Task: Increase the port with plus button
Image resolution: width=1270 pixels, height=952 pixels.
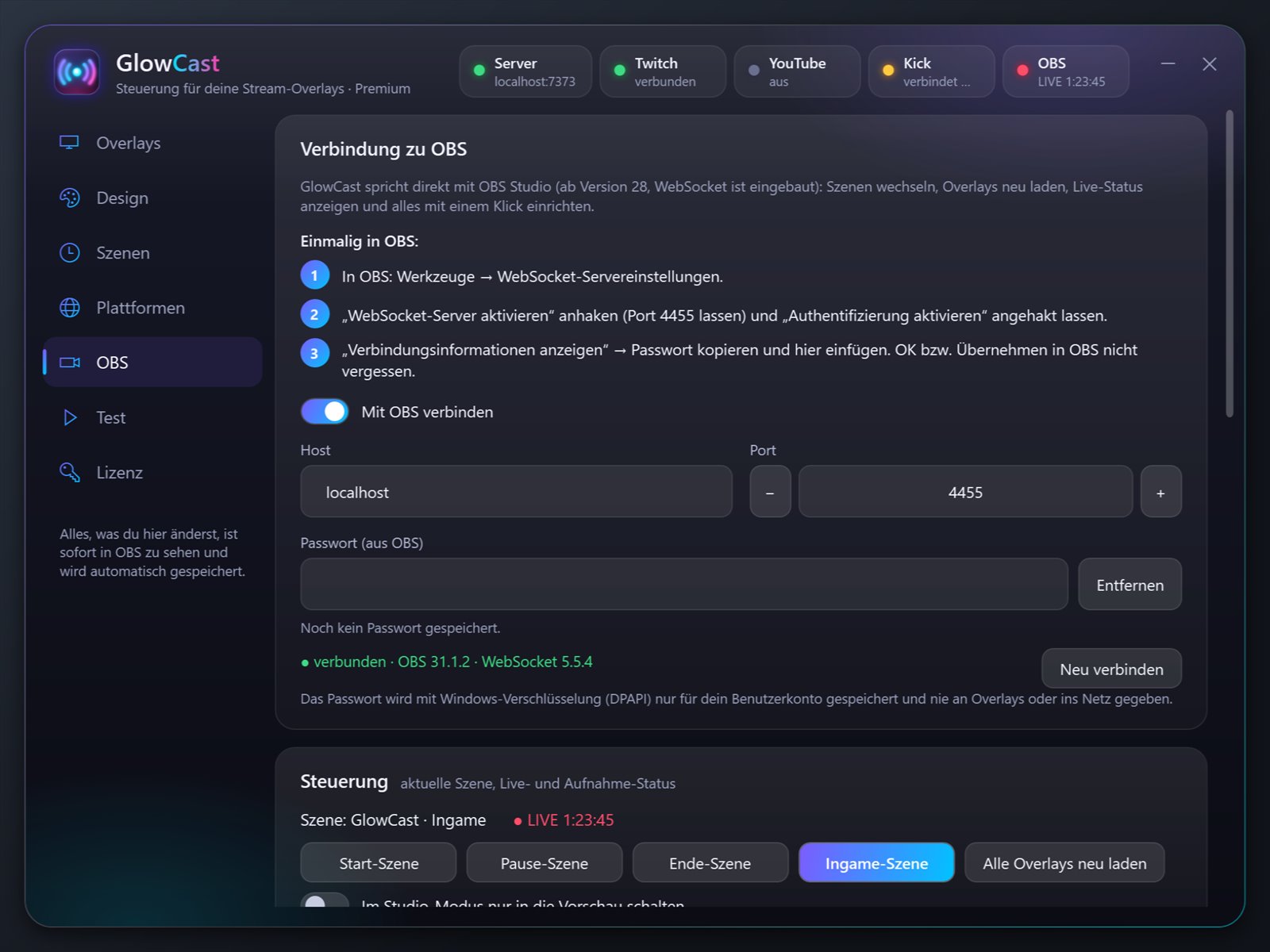Action: pos(1160,492)
